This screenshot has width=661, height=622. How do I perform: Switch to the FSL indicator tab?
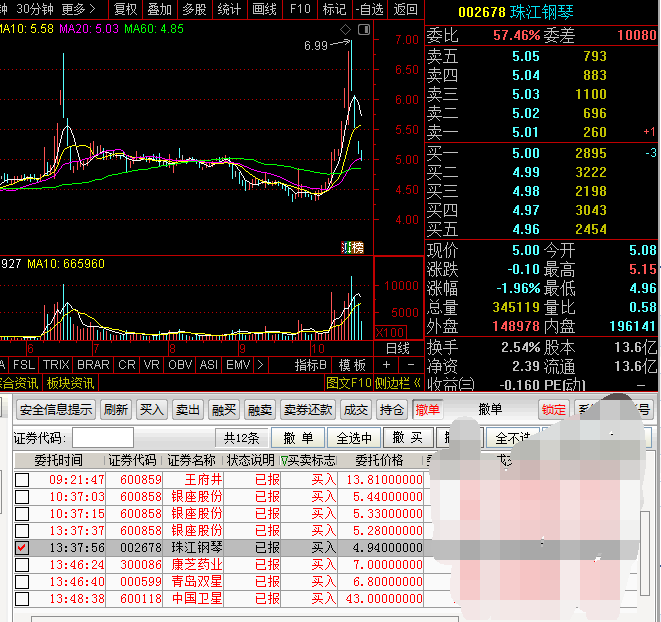pyautogui.click(x=24, y=365)
